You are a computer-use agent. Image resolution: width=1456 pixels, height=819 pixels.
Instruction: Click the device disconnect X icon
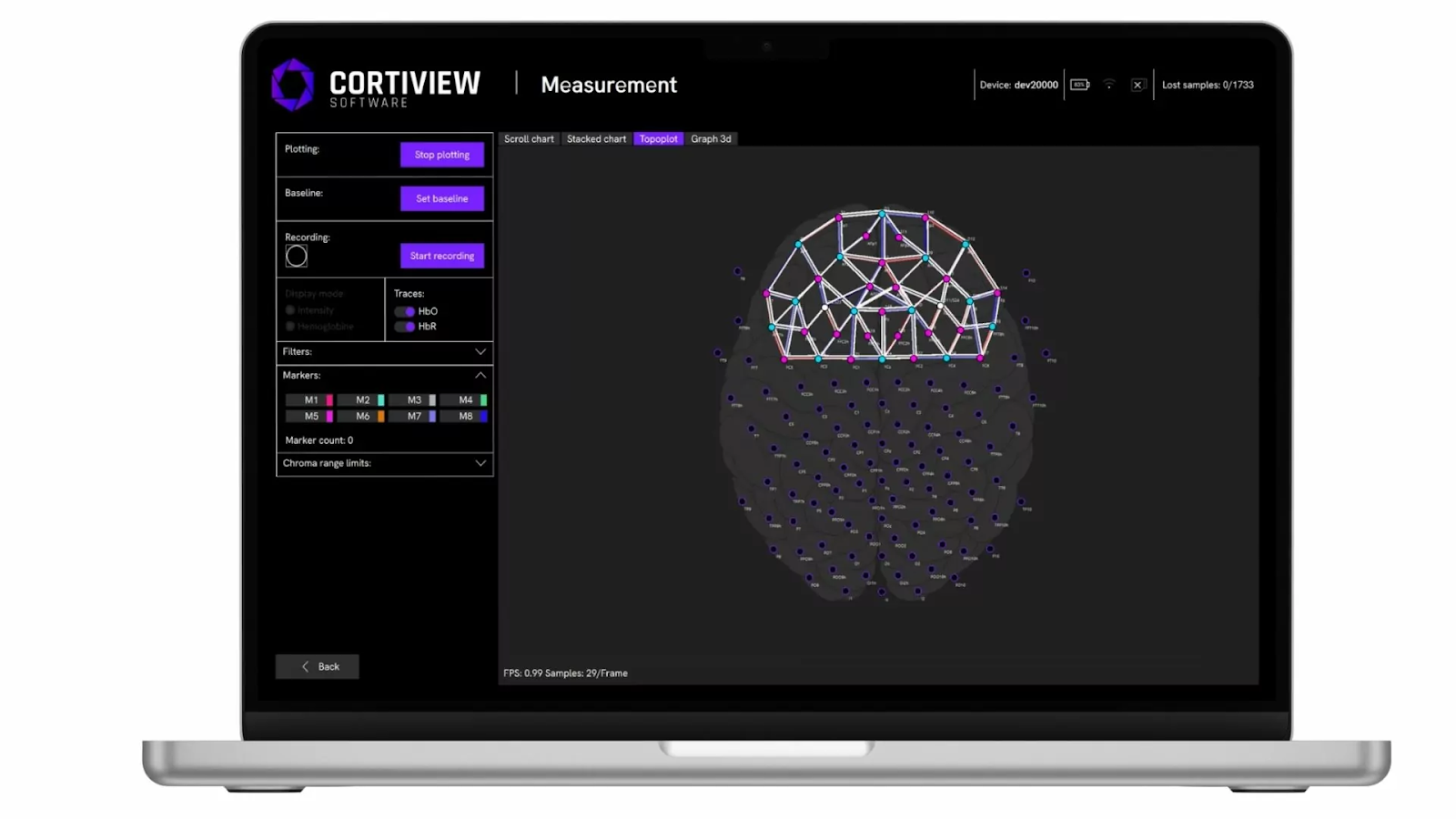point(1137,84)
